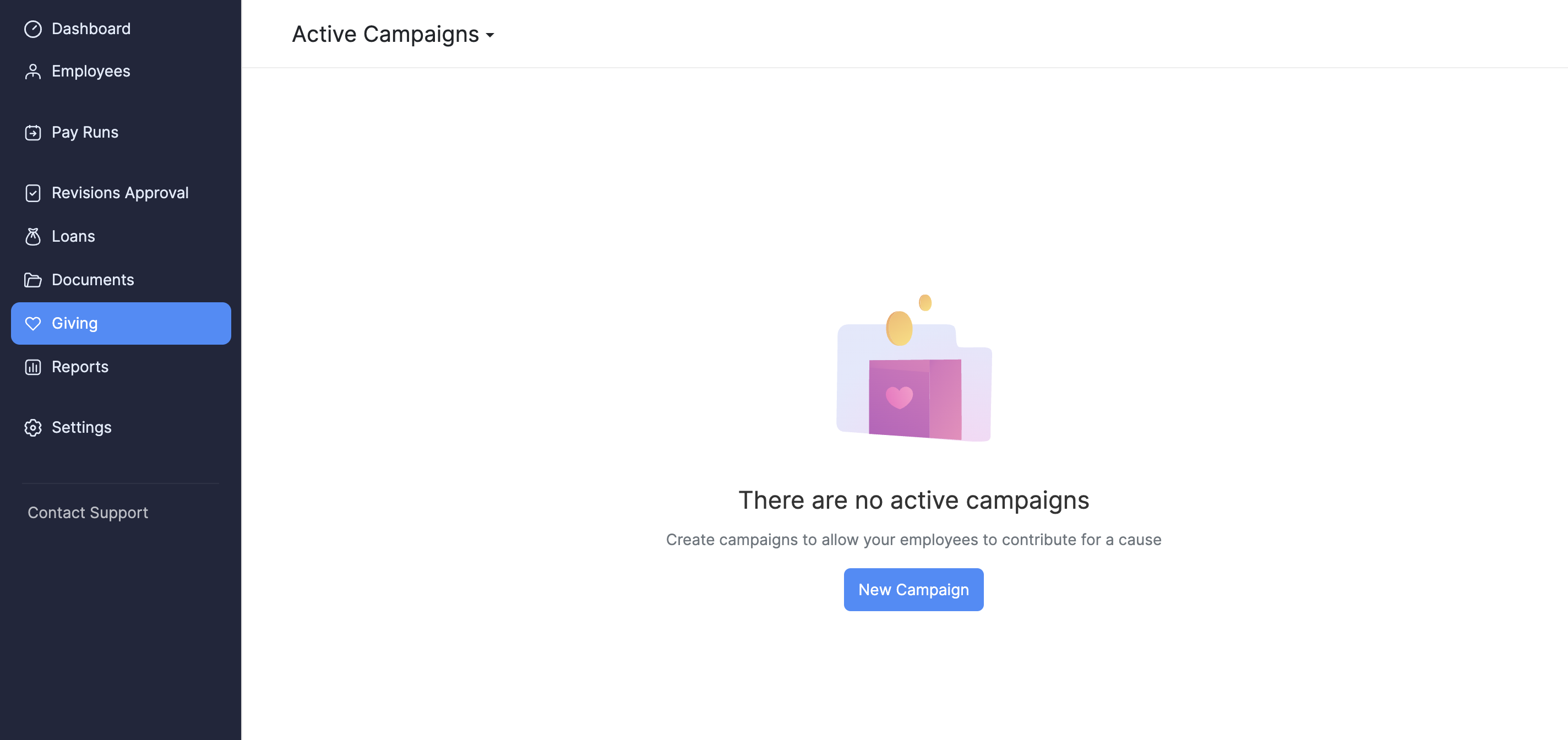Open the Reports section label
The image size is (1568, 740).
click(80, 367)
